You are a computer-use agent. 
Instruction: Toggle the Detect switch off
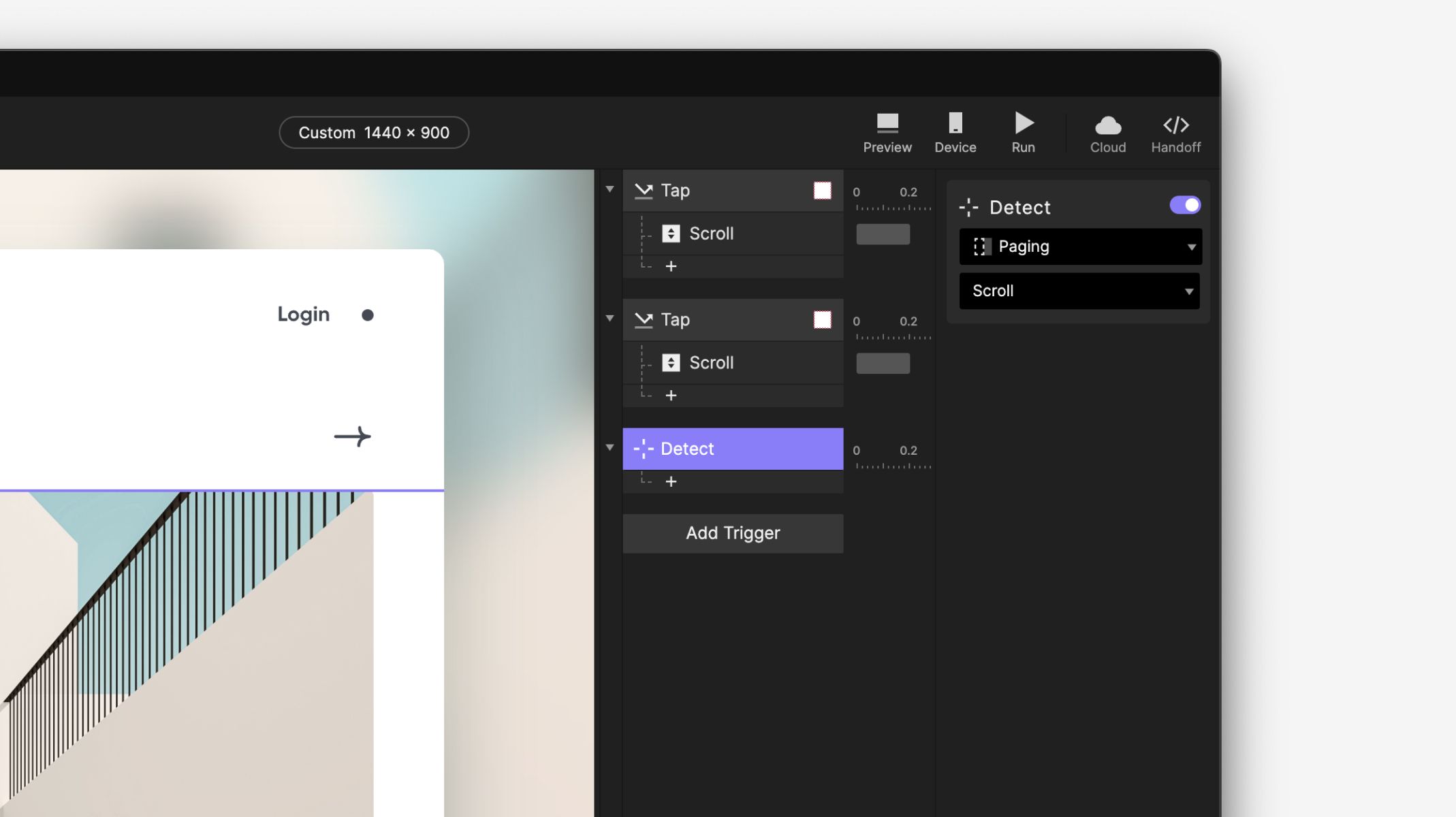click(1184, 205)
